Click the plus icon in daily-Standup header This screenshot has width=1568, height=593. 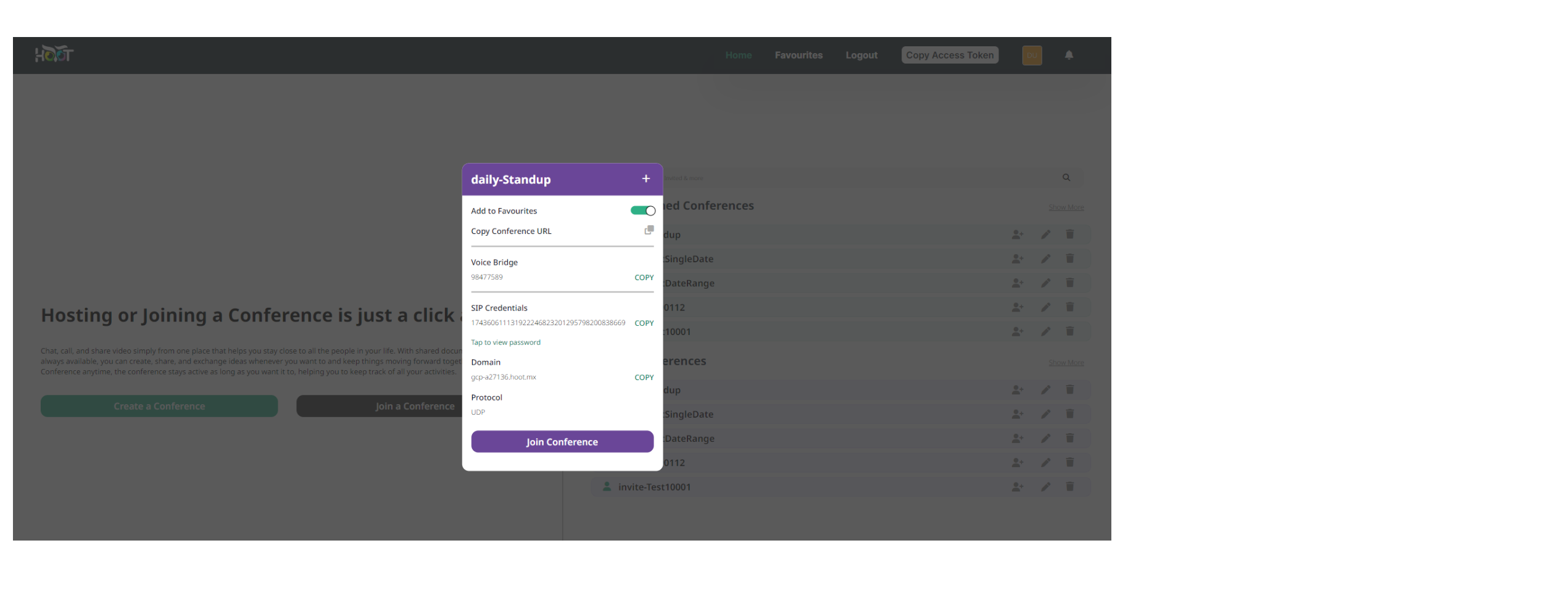(645, 179)
